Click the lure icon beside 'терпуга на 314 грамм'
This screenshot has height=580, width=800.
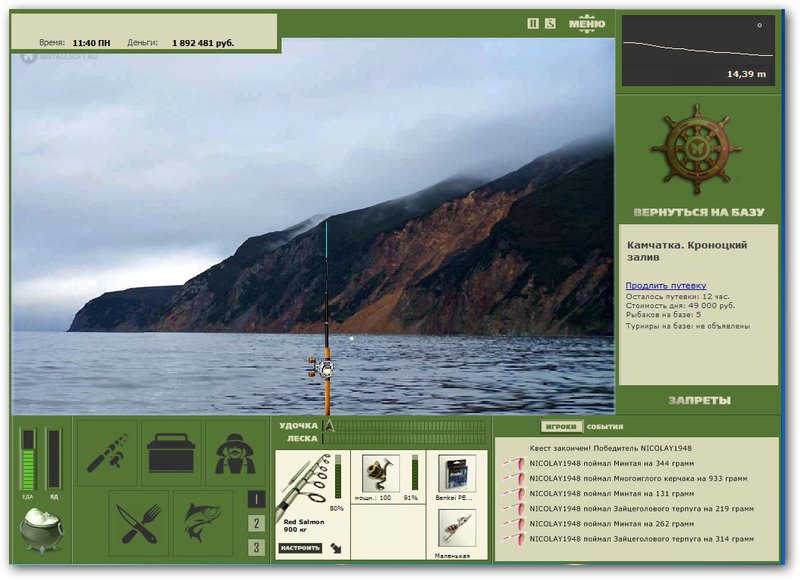tap(515, 539)
